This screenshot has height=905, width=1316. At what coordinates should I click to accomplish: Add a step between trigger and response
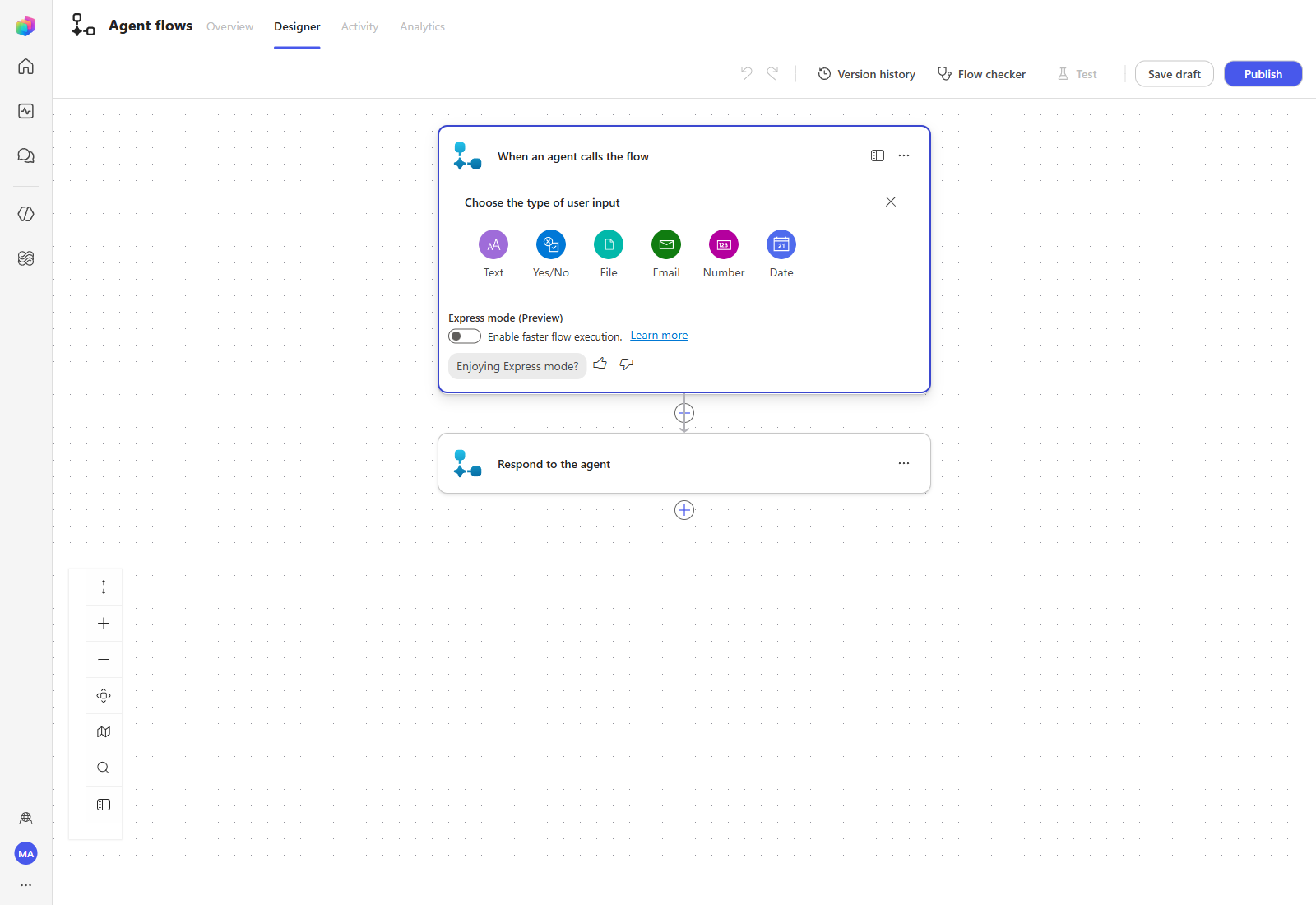coord(684,413)
